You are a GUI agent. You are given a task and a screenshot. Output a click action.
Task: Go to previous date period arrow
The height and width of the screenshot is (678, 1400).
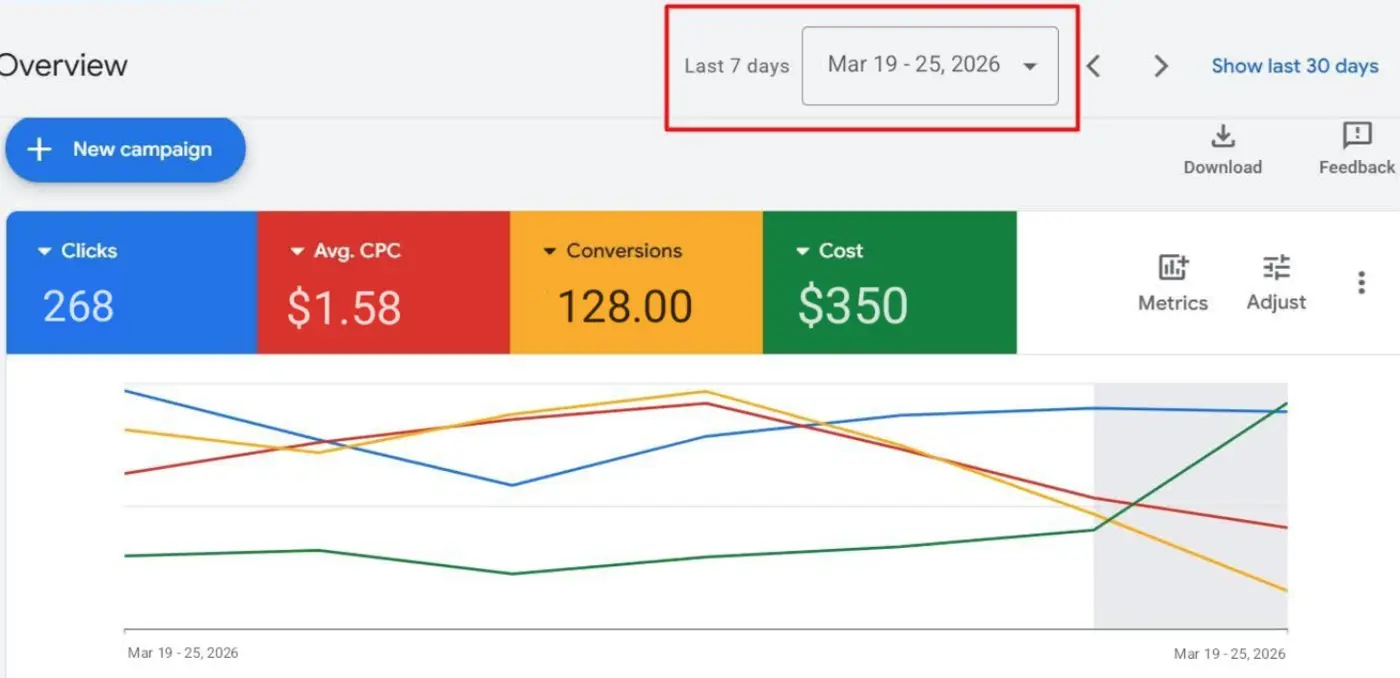click(1094, 66)
